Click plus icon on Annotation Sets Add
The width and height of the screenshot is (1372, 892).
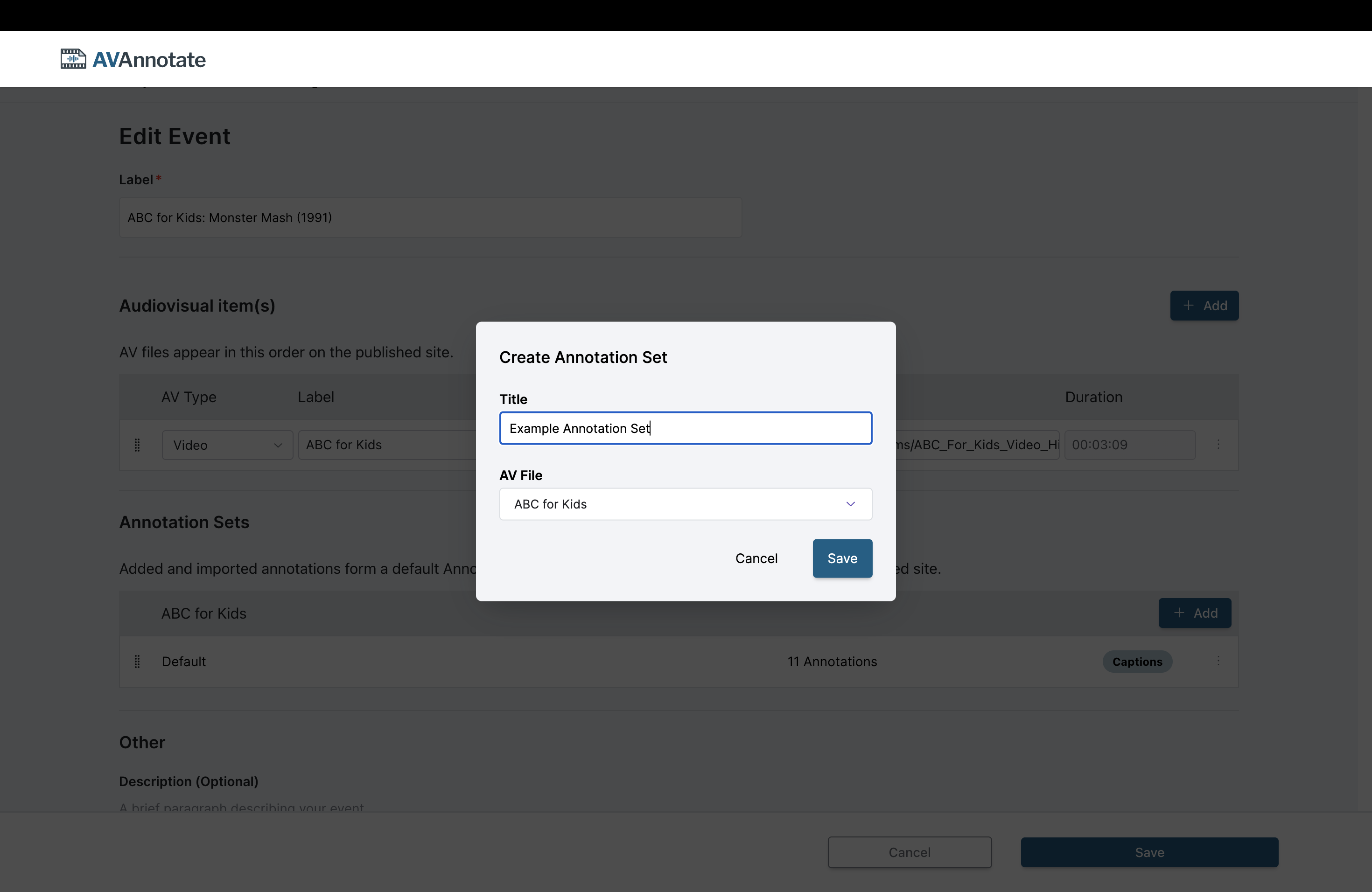pos(1179,613)
